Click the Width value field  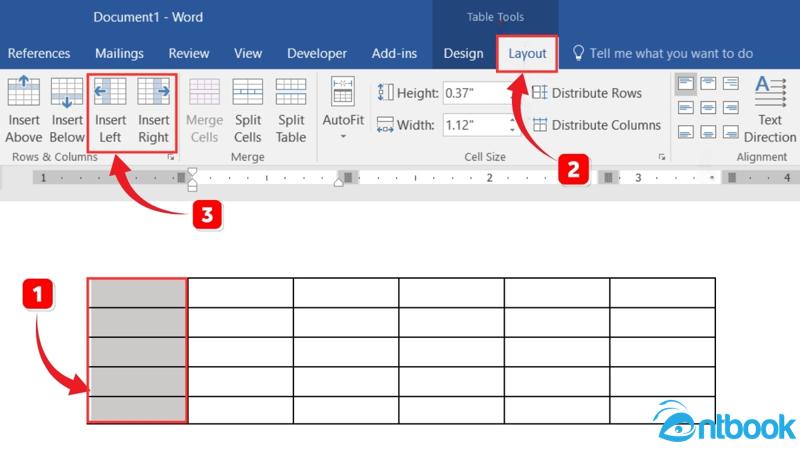476,125
